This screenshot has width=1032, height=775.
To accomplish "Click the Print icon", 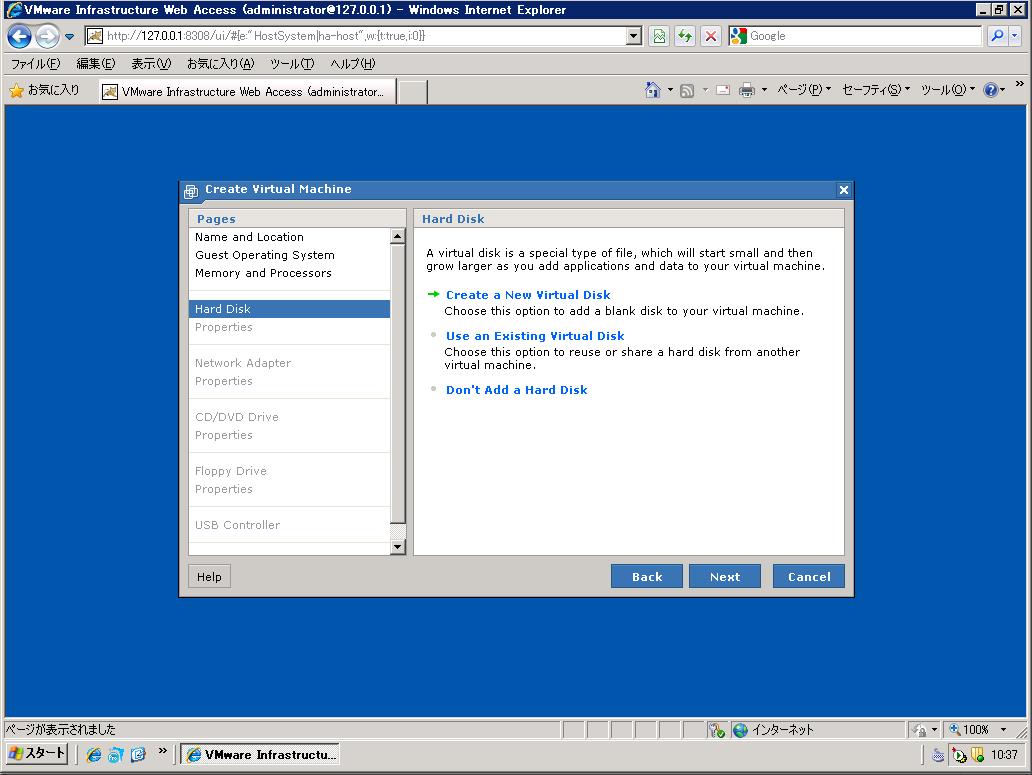I will point(746,90).
